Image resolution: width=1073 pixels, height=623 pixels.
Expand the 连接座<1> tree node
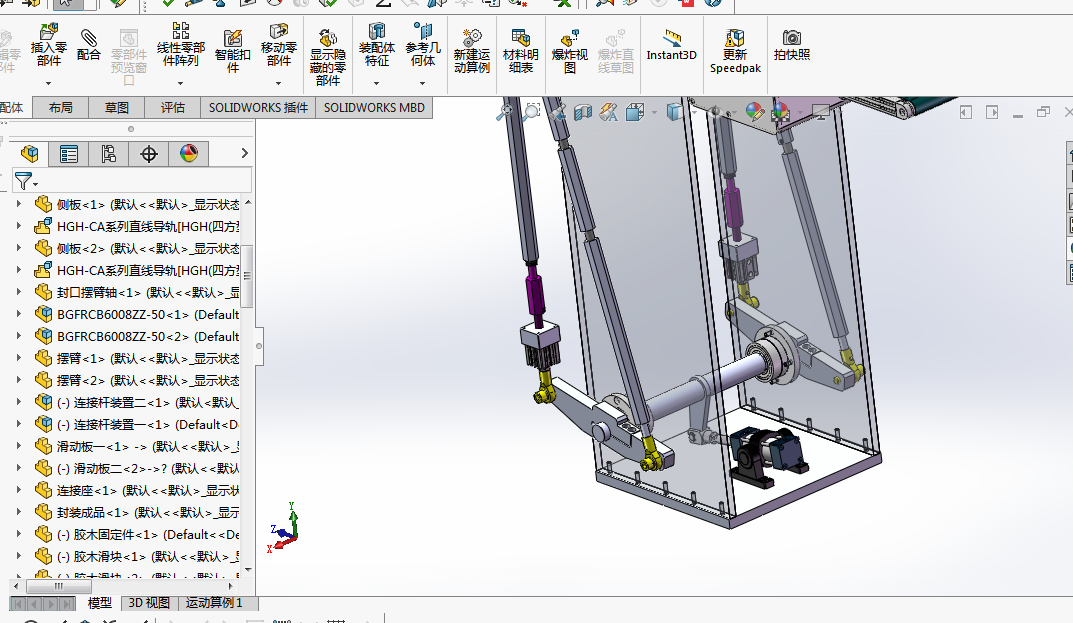point(19,490)
